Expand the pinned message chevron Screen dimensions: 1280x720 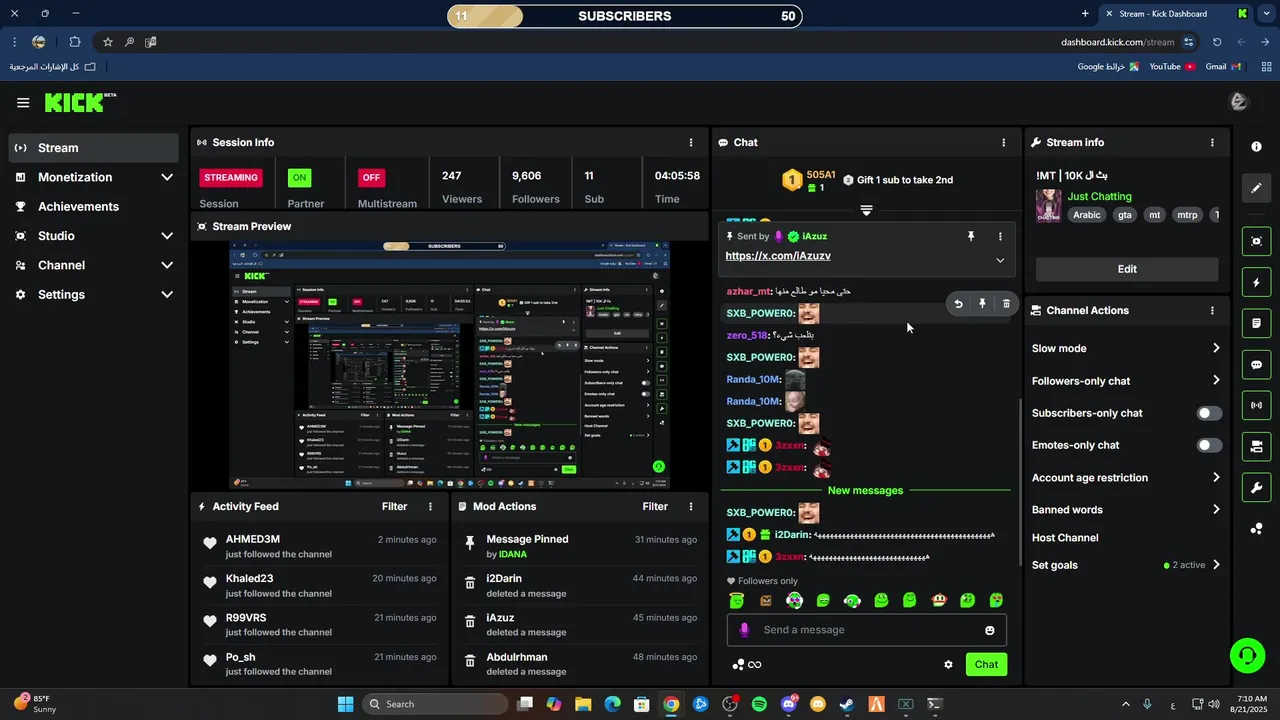point(1000,260)
